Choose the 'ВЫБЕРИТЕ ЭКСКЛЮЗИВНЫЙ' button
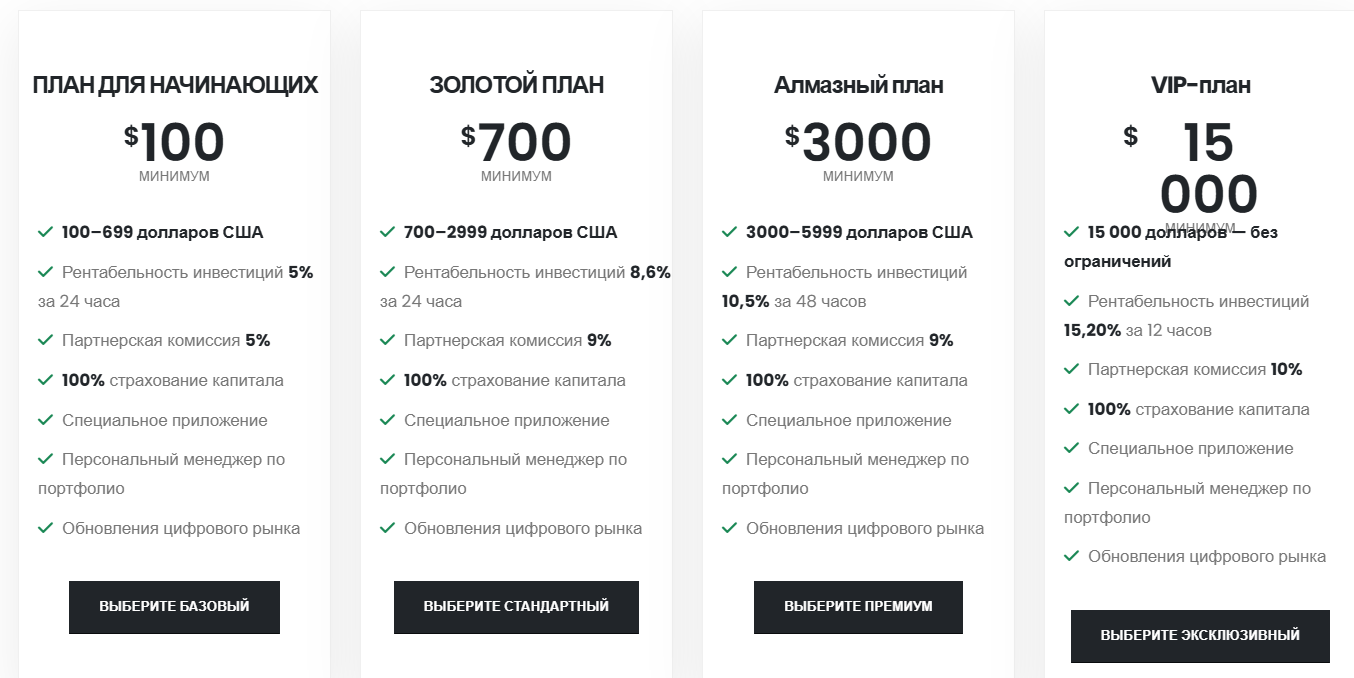The image size is (1354, 678). [x=1200, y=636]
